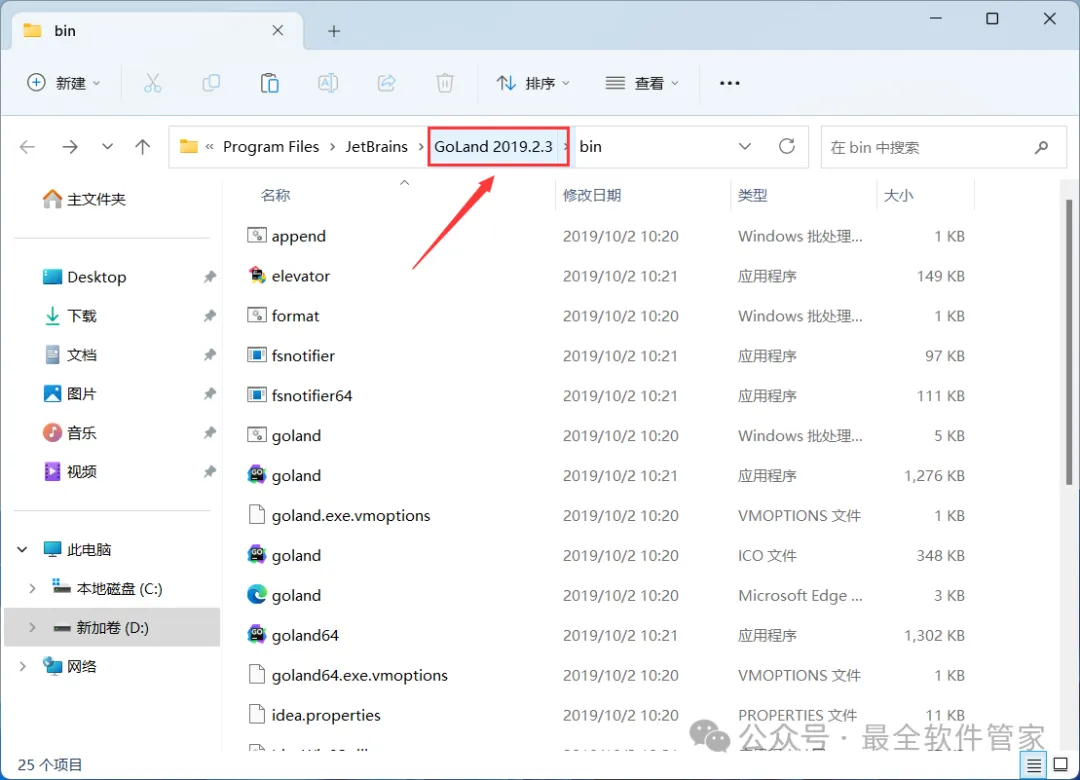This screenshot has height=780, width=1080.
Task: Navigate to Program Files breadcrumb
Action: [x=271, y=147]
